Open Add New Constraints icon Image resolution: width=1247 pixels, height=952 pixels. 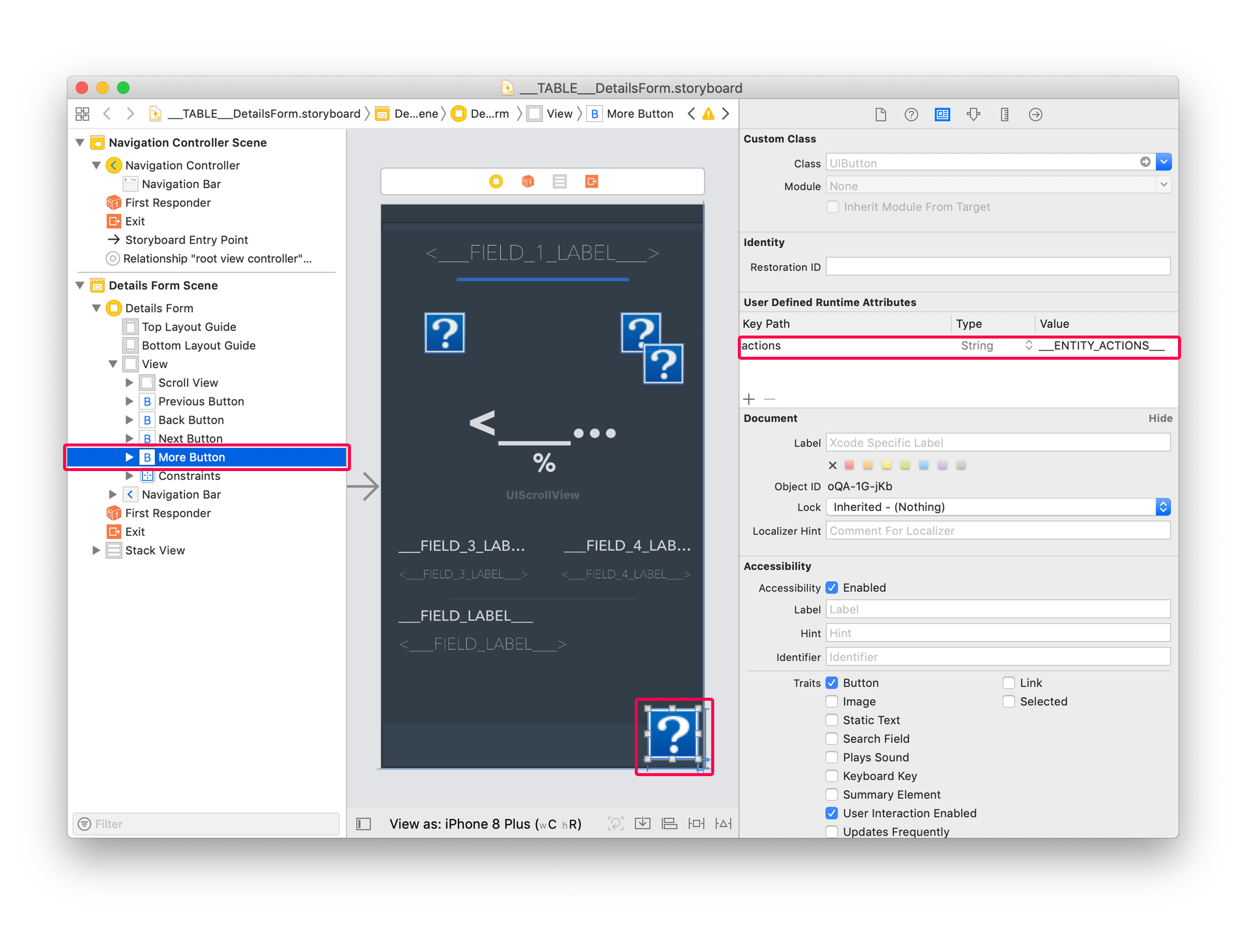pos(696,824)
